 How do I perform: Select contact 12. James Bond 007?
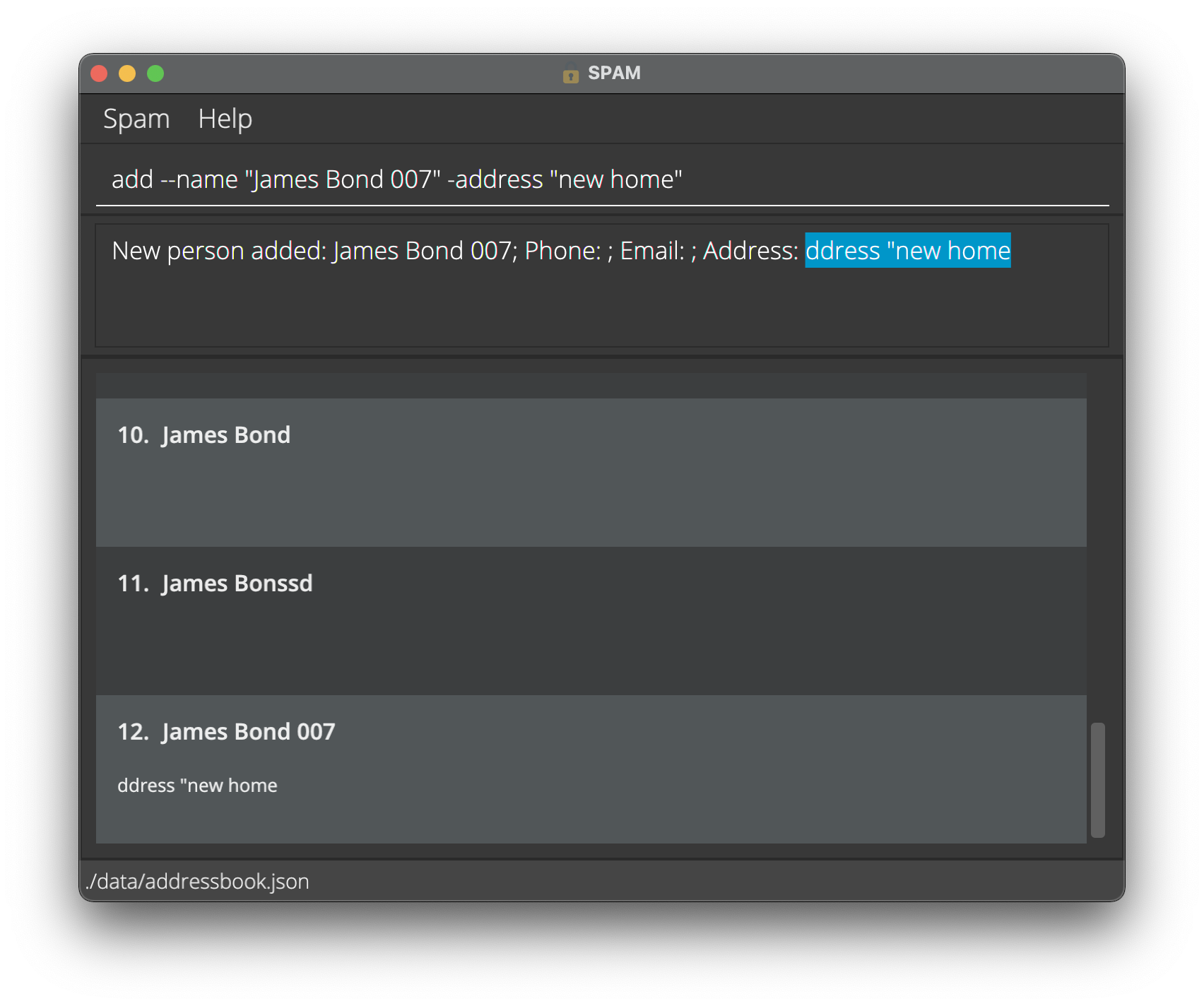click(591, 769)
